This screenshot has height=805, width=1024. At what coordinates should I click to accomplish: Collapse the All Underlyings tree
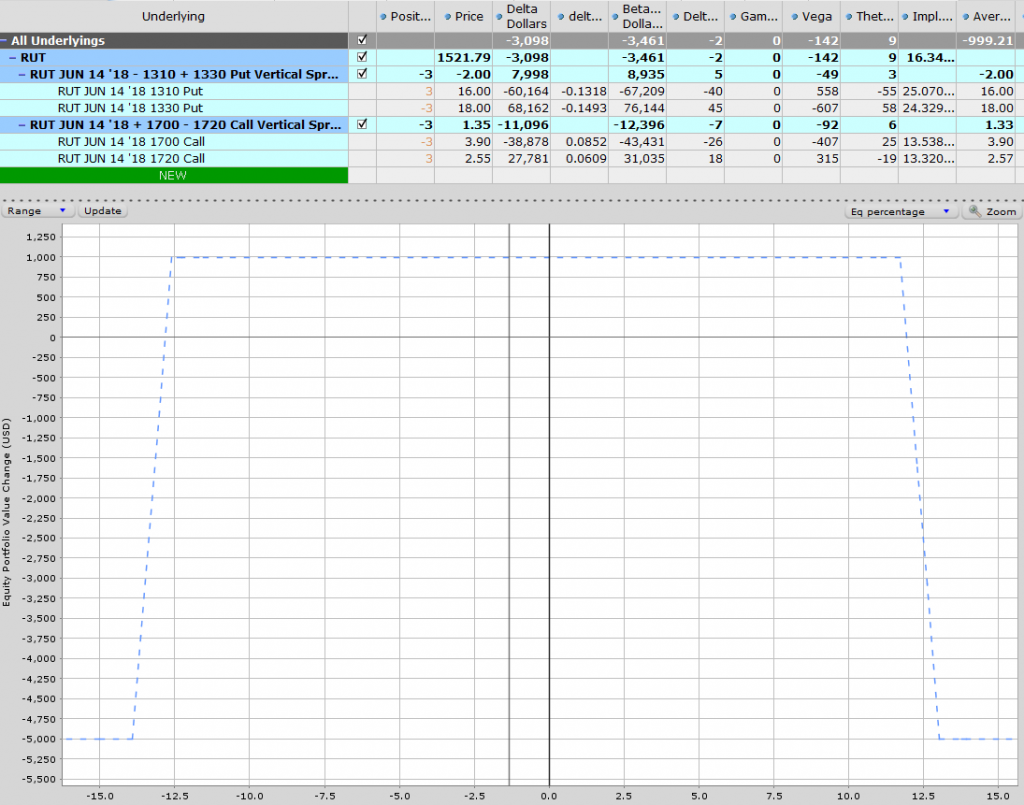[x=5, y=41]
